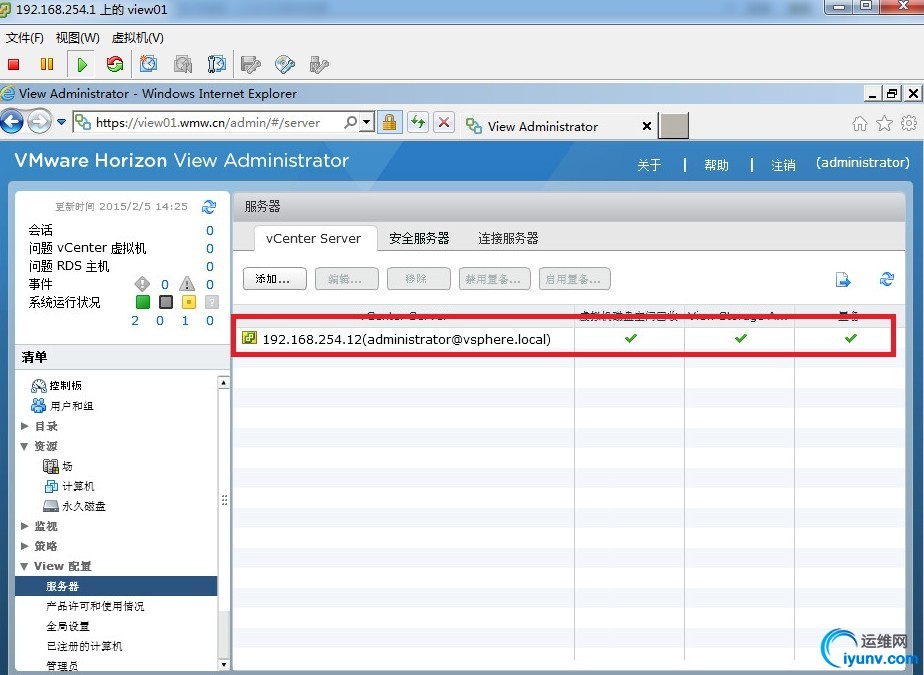Click the 关于 link in the header
This screenshot has height=675, width=924.
[x=649, y=165]
